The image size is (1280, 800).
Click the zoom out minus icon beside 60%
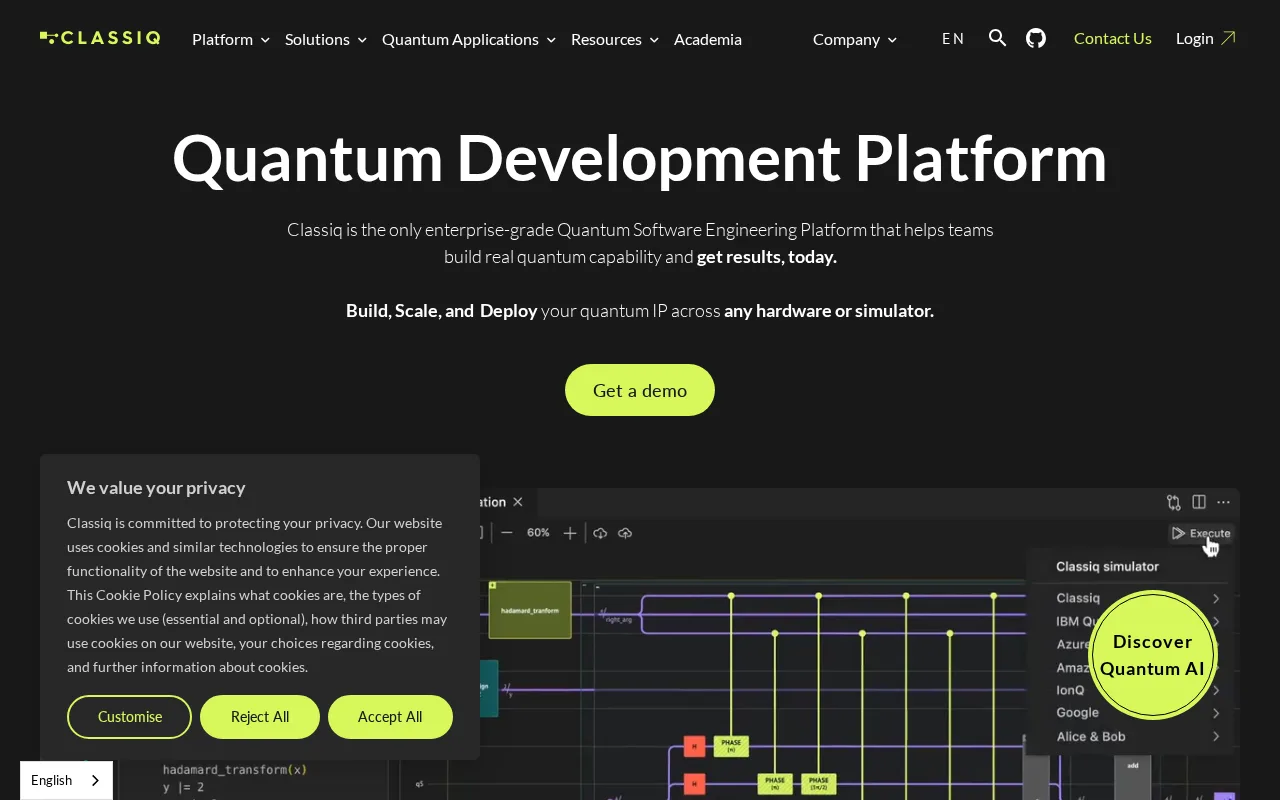click(x=507, y=533)
